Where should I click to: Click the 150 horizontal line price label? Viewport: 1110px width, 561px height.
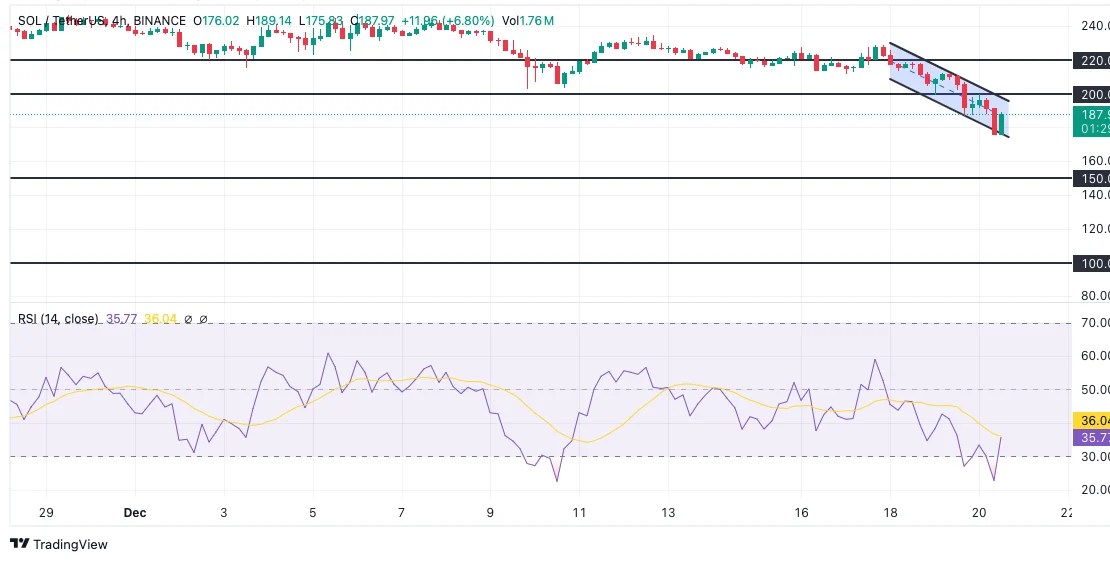(x=1092, y=178)
